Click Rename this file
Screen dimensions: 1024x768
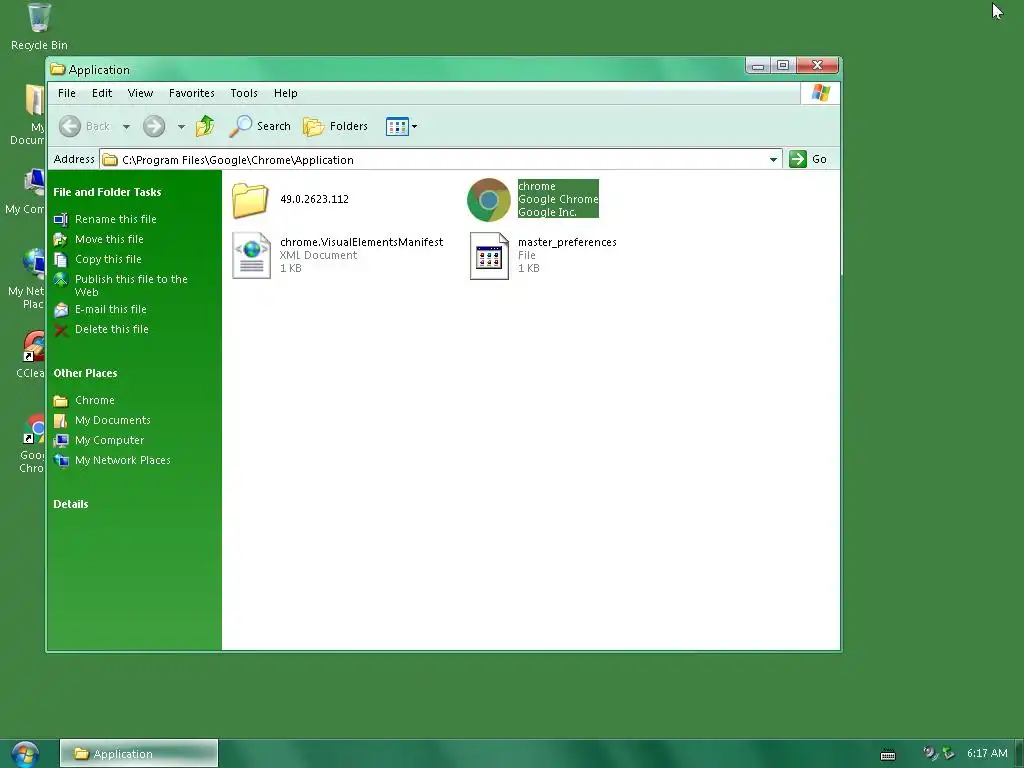point(116,219)
